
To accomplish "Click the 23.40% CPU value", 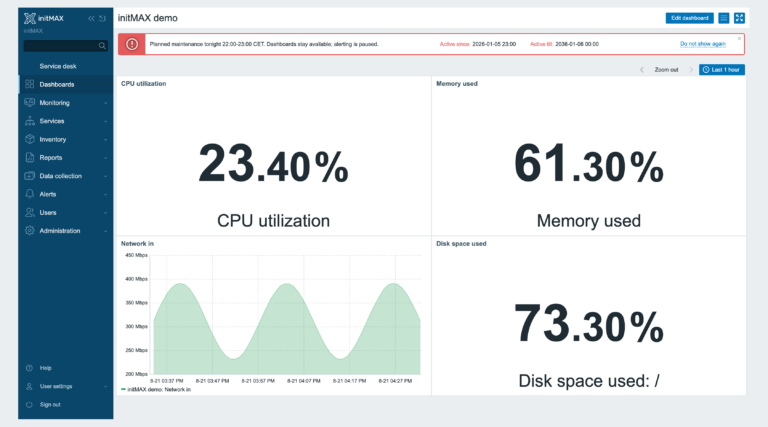I will (273, 164).
